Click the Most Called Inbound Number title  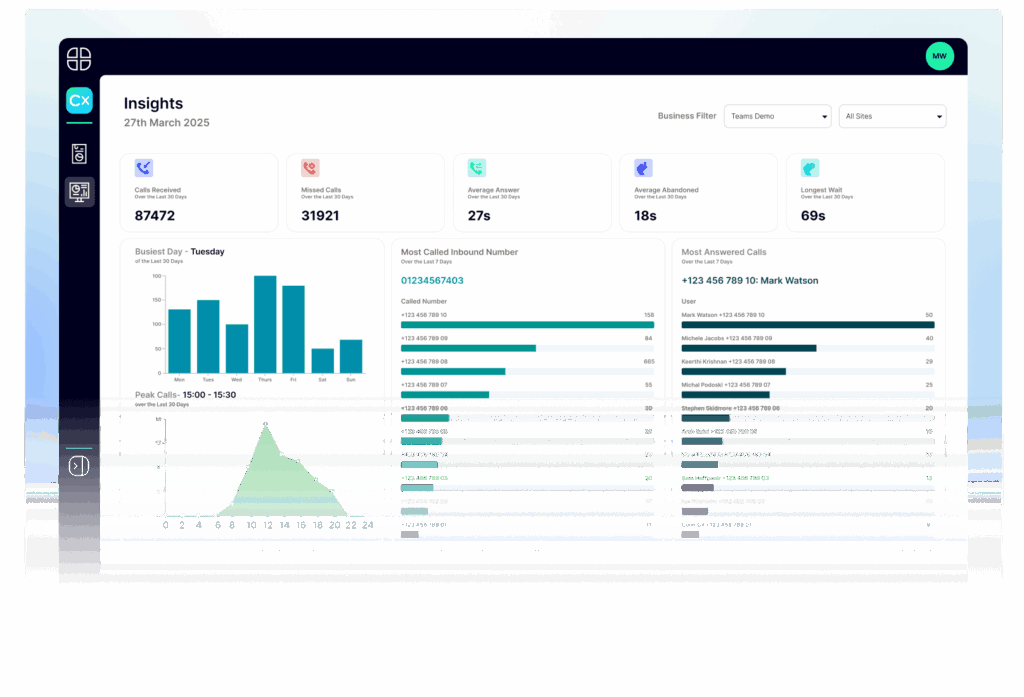coord(459,252)
